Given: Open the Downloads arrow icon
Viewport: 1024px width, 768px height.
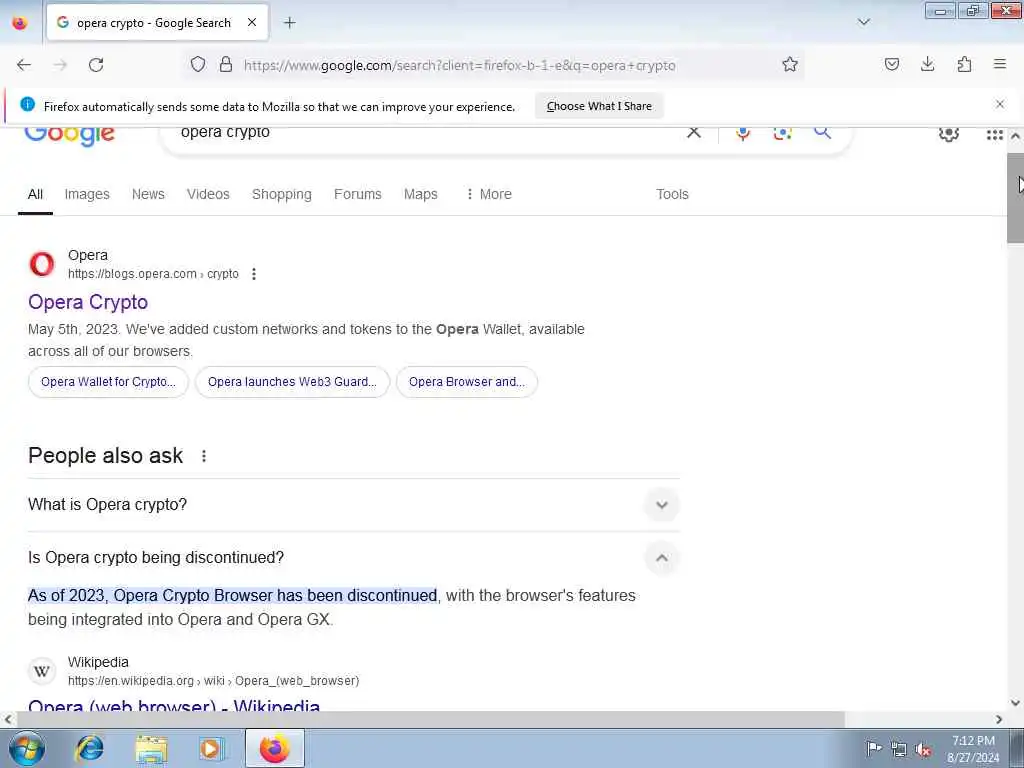Looking at the screenshot, I should tap(927, 64).
